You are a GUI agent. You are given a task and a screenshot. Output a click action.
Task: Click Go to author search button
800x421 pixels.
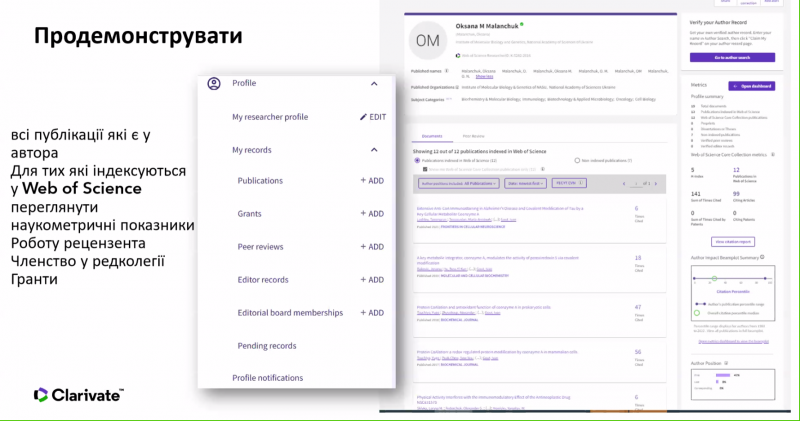732,58
